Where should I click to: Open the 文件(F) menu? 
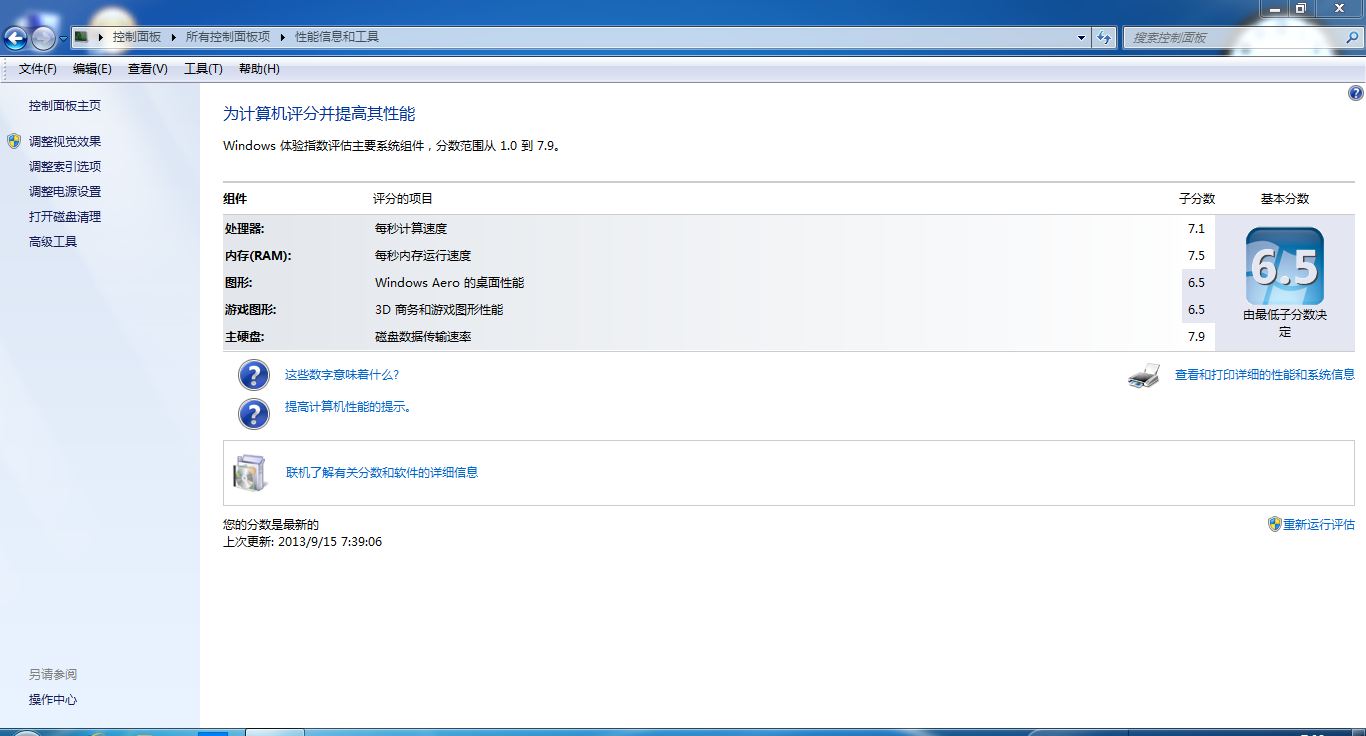click(x=38, y=69)
